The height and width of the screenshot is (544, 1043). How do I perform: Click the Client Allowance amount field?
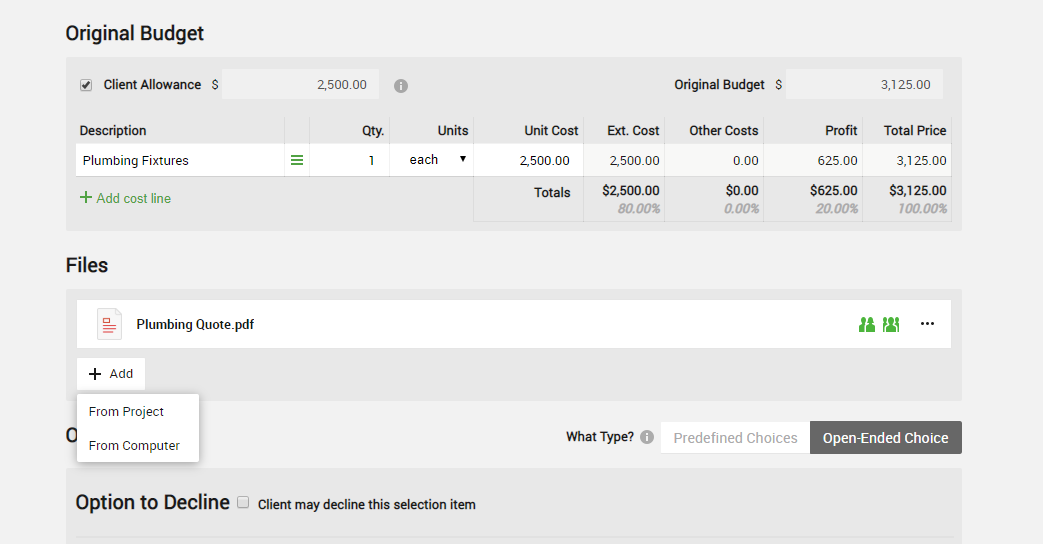[x=300, y=85]
